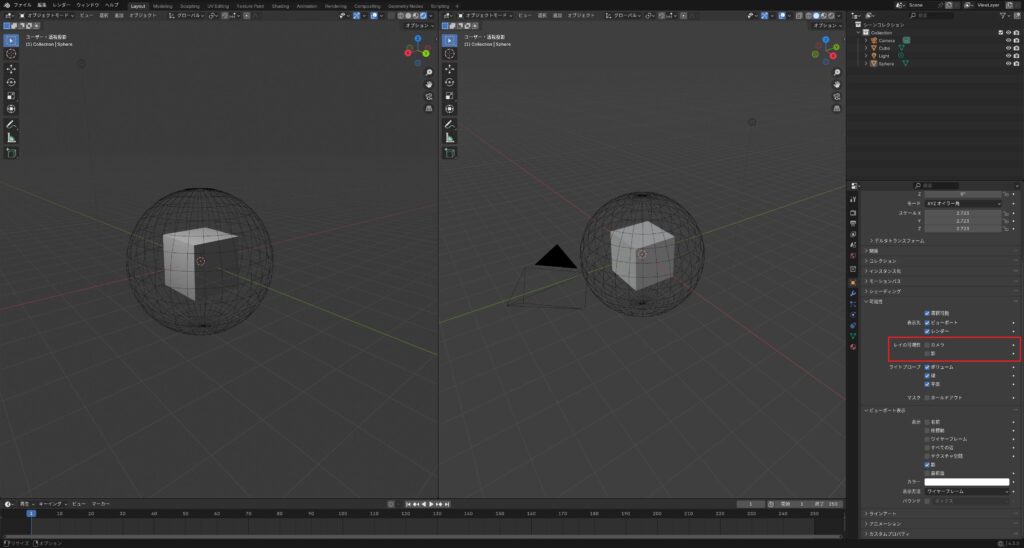Image resolution: width=1024 pixels, height=548 pixels.
Task: Open the Render properties tab
Action: pyautogui.click(x=853, y=213)
